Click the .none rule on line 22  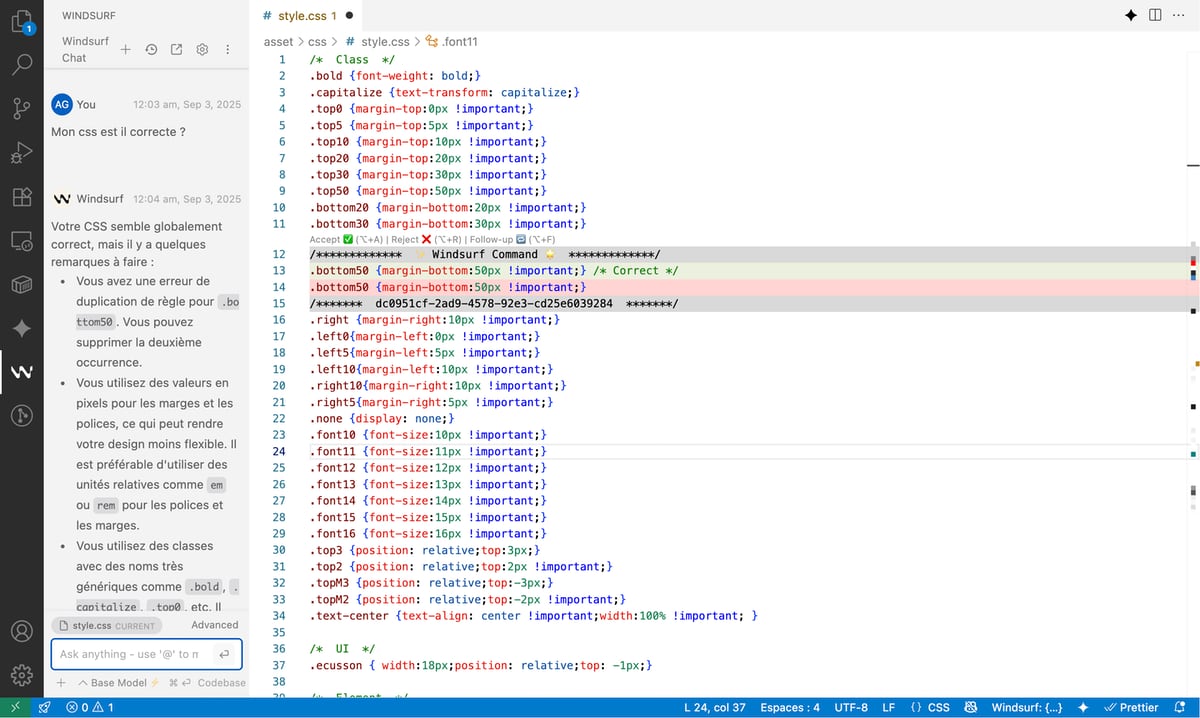(382, 418)
